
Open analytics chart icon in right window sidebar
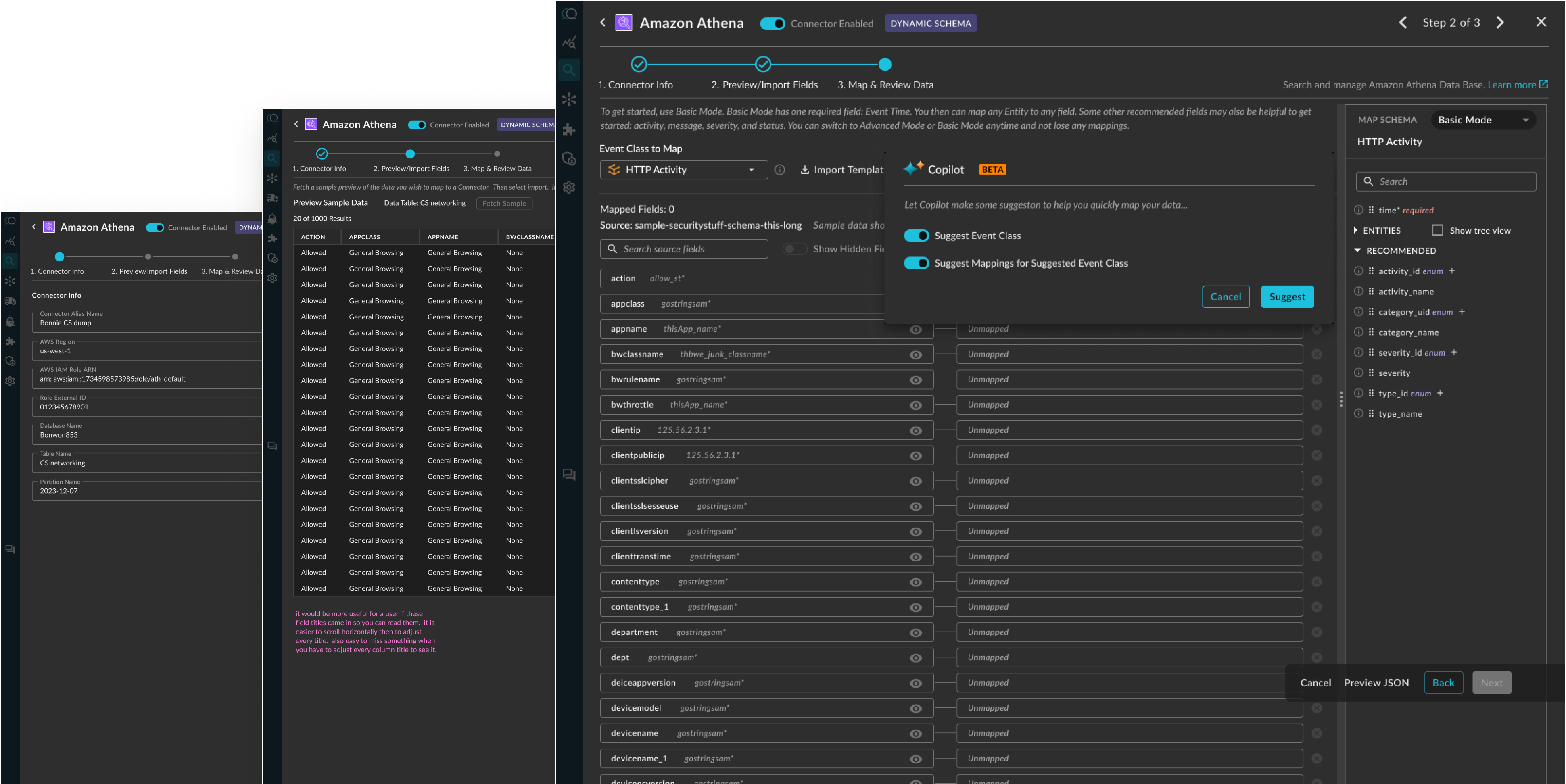pyautogui.click(x=569, y=42)
